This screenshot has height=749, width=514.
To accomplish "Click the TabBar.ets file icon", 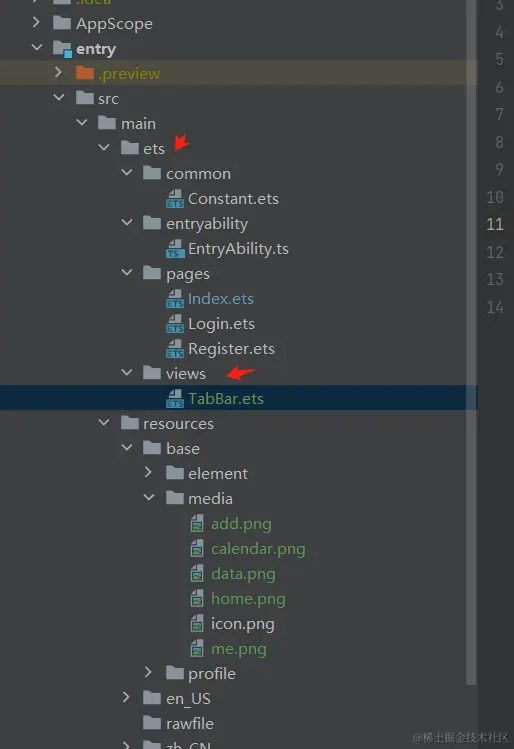I will click(175, 398).
